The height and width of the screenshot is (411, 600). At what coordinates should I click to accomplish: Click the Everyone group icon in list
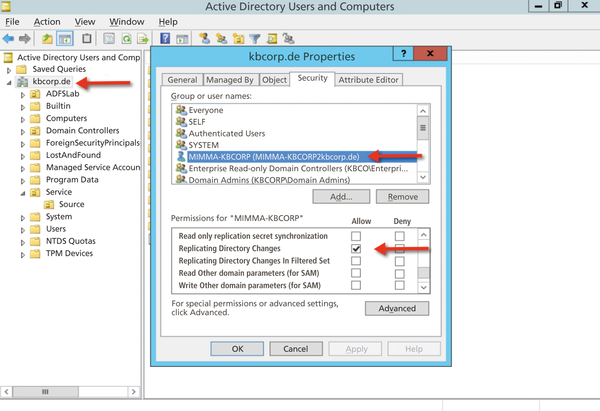coord(181,110)
